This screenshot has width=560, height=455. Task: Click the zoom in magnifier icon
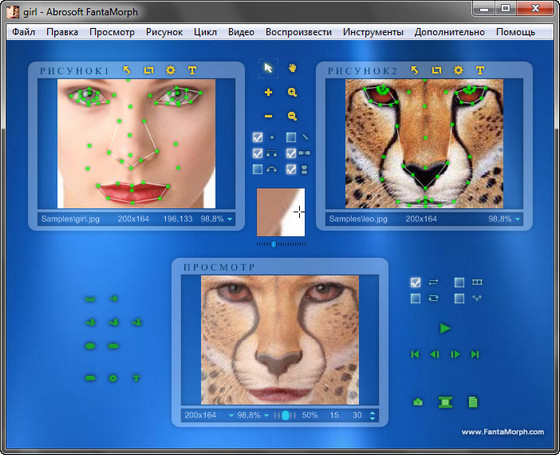click(292, 92)
